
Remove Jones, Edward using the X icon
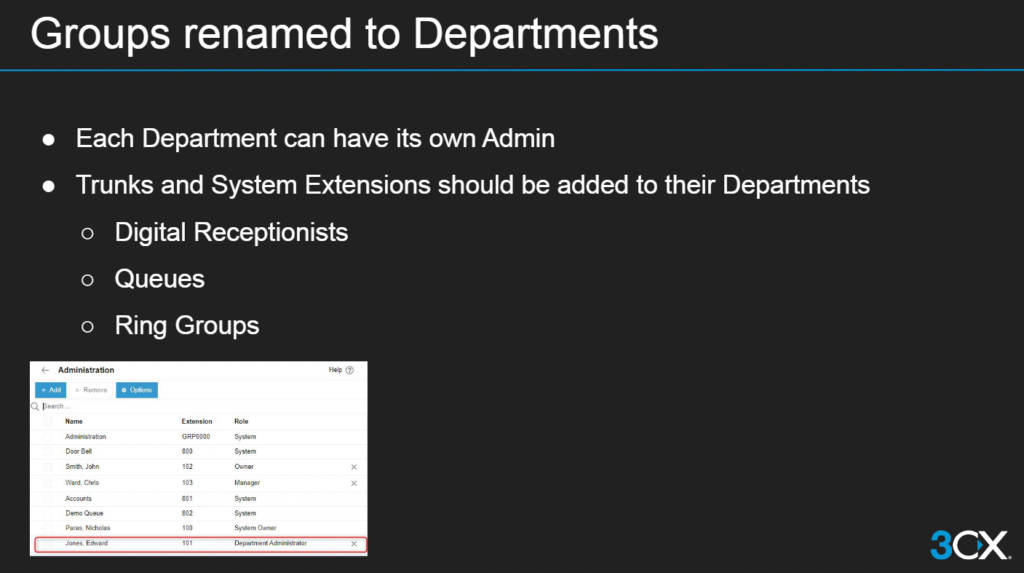pyautogui.click(x=354, y=544)
